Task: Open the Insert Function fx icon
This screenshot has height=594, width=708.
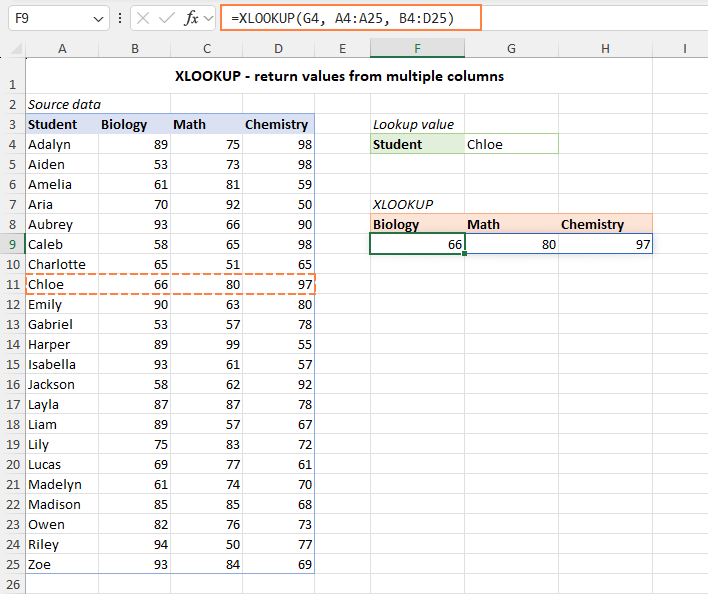Action: click(x=191, y=18)
